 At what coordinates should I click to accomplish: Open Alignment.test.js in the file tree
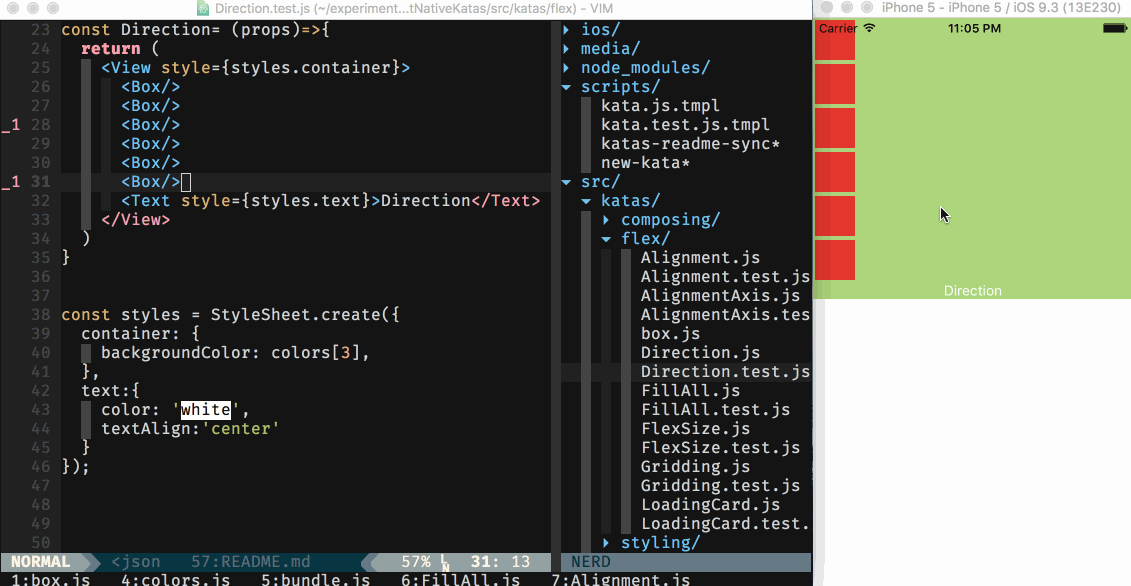coord(725,276)
